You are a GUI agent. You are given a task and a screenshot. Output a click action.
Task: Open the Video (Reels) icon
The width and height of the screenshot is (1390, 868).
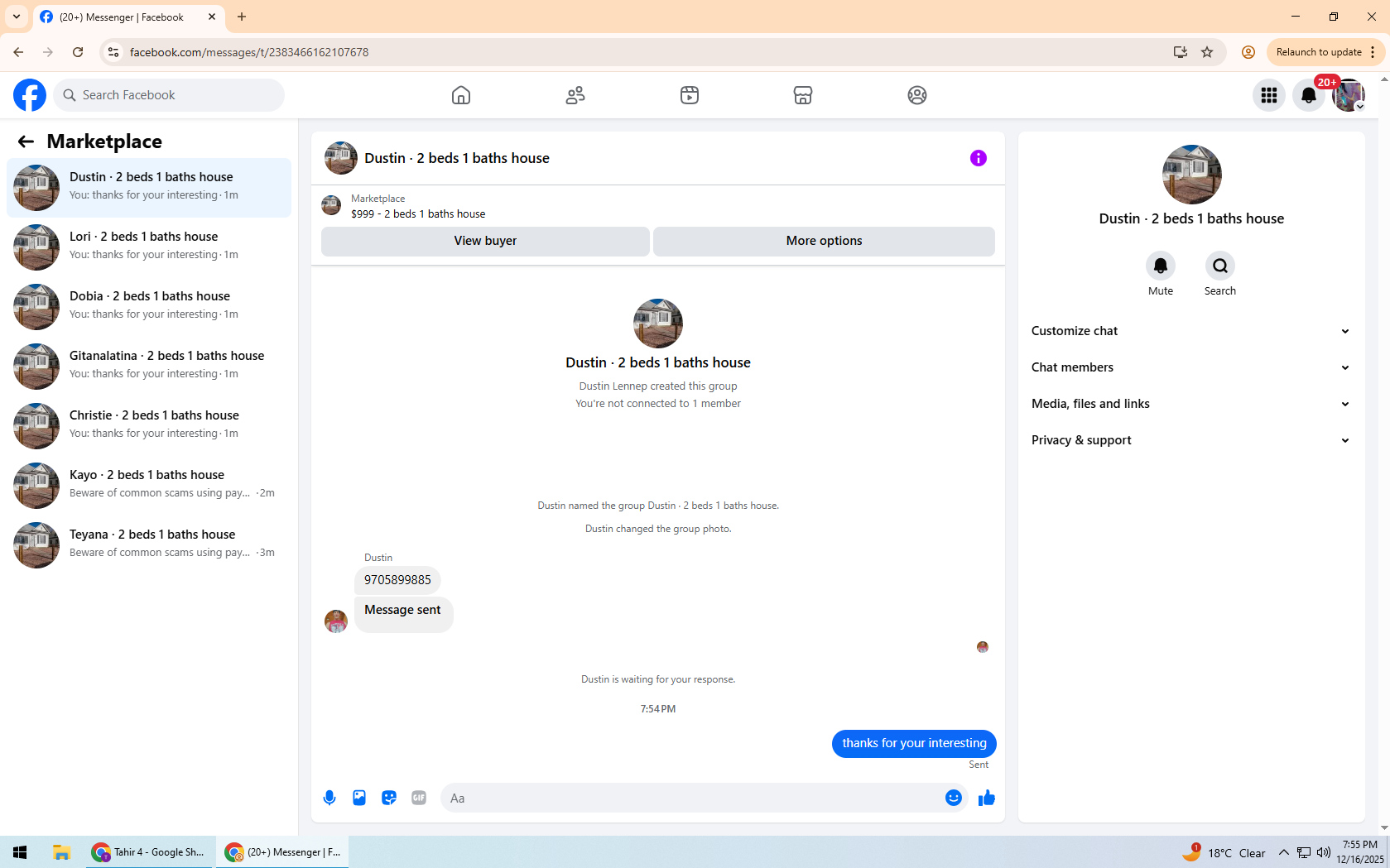(x=690, y=95)
